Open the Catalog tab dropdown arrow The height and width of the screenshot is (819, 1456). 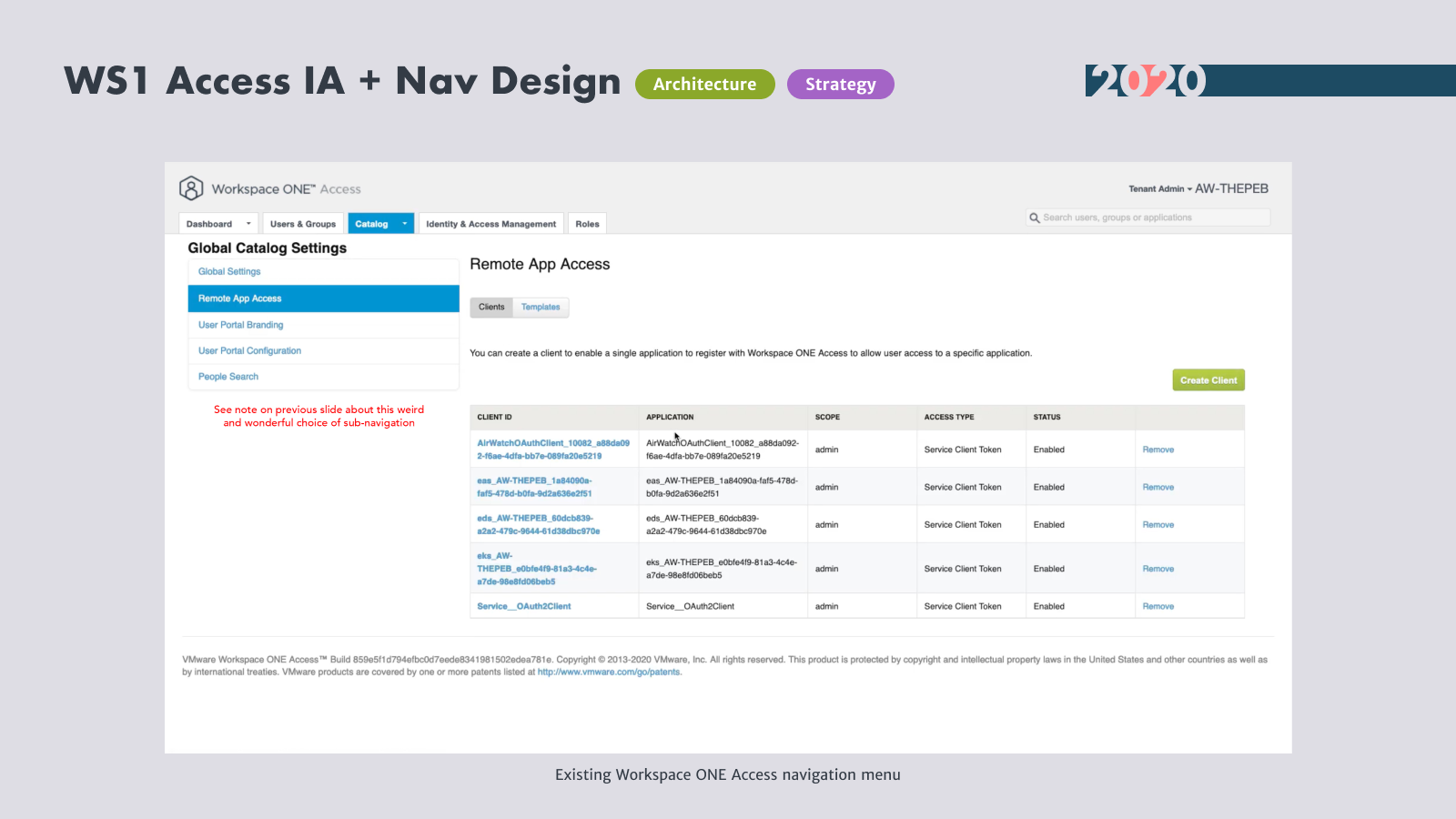pyautogui.click(x=405, y=224)
